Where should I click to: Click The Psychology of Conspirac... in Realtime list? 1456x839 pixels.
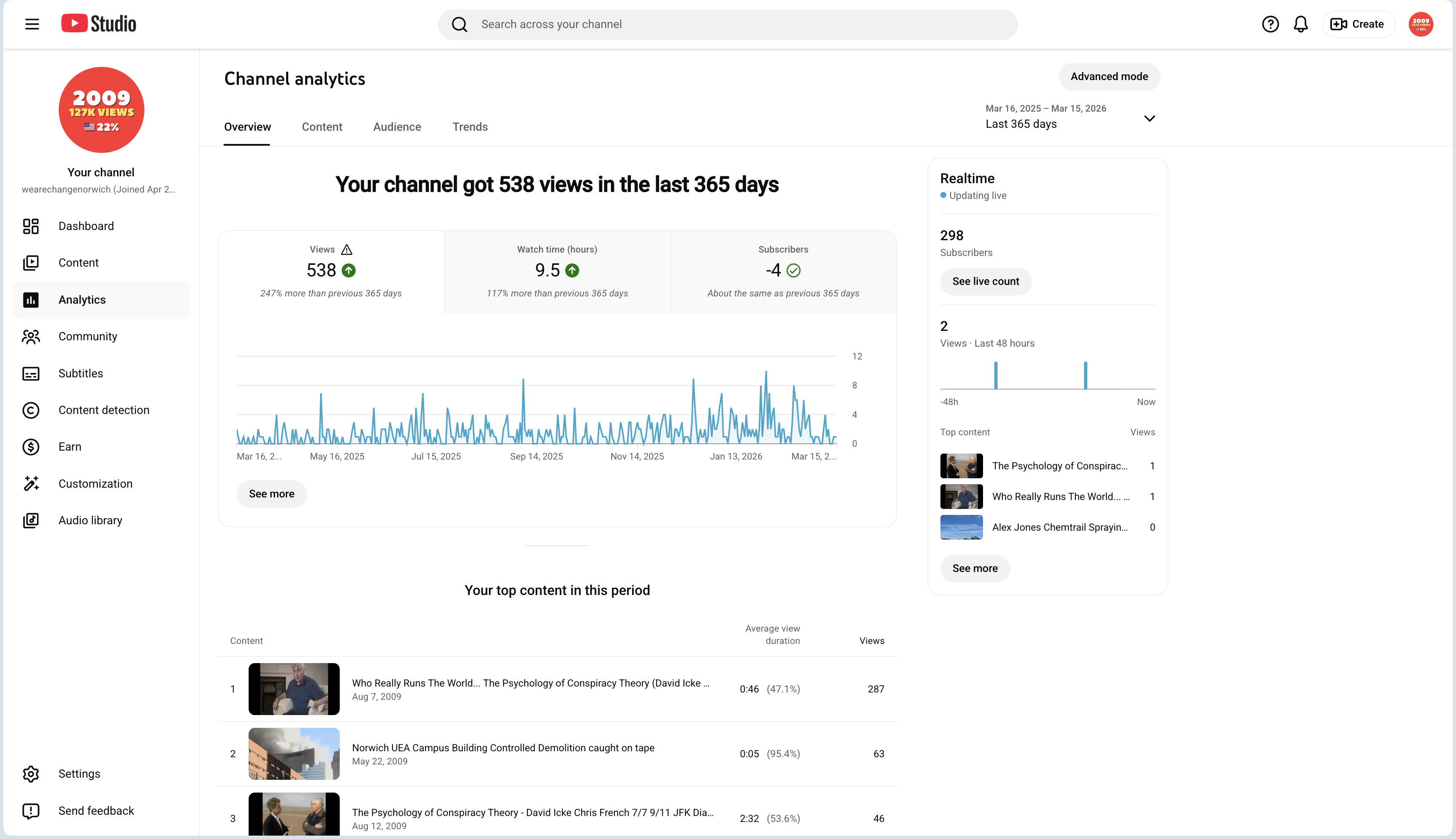pyautogui.click(x=1059, y=465)
